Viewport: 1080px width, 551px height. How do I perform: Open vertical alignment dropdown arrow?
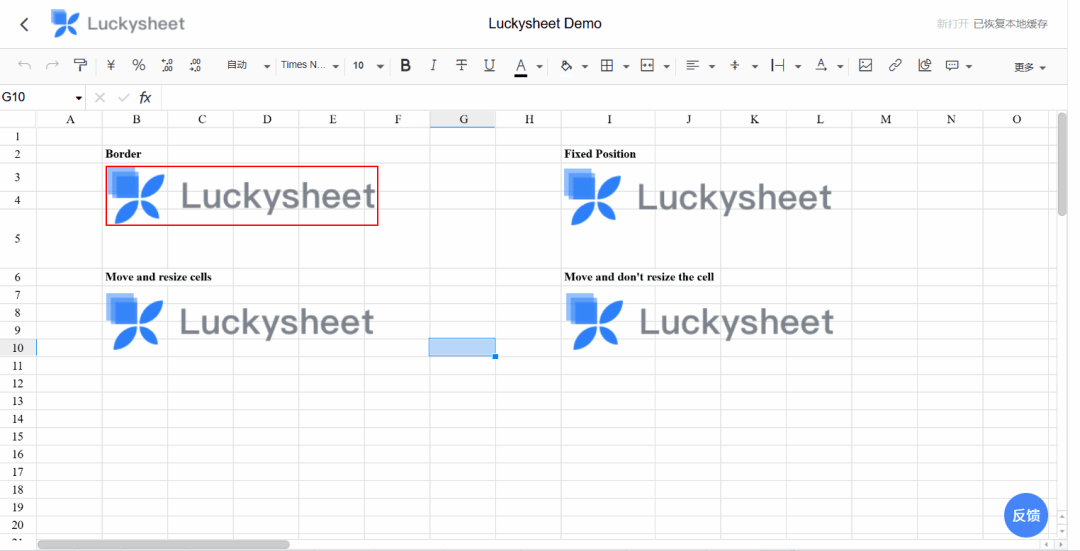tap(755, 67)
